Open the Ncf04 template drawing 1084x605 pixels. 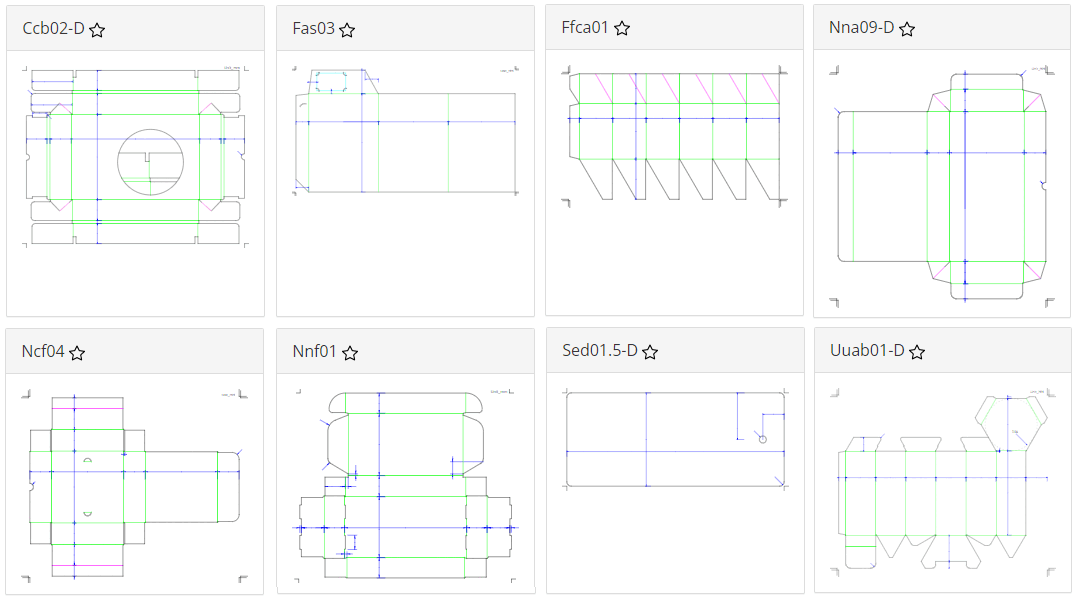[135, 487]
